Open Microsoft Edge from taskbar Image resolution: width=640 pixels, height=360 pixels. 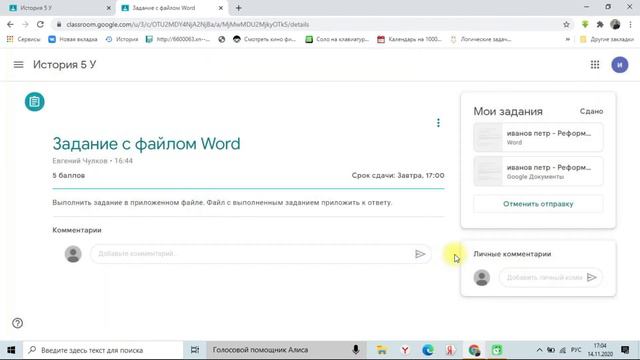click(x=428, y=350)
